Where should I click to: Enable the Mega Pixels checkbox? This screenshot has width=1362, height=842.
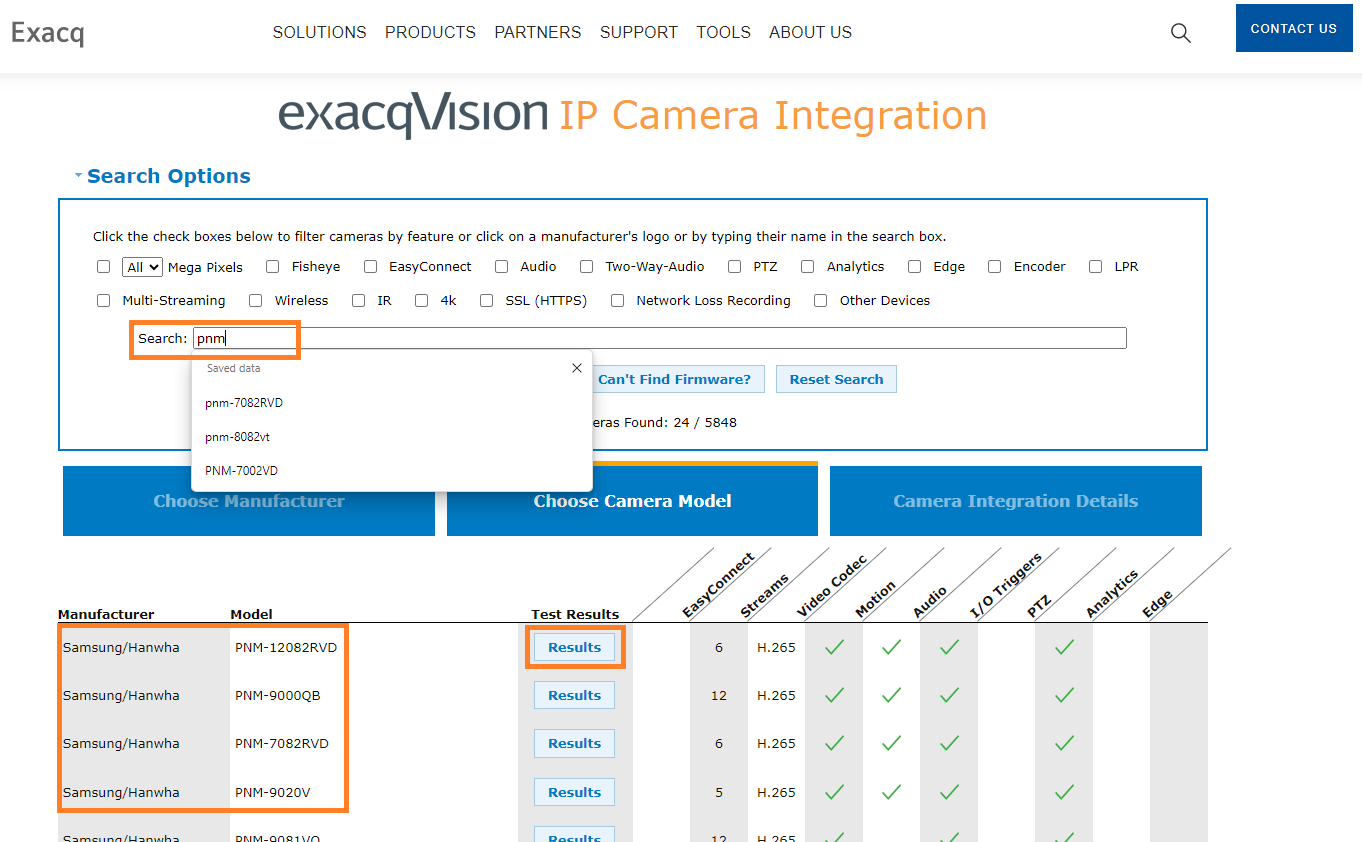pos(104,267)
